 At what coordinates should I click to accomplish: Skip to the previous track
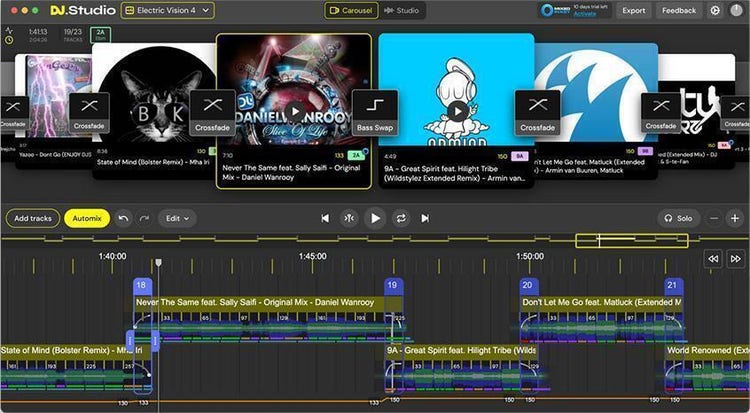tap(325, 218)
